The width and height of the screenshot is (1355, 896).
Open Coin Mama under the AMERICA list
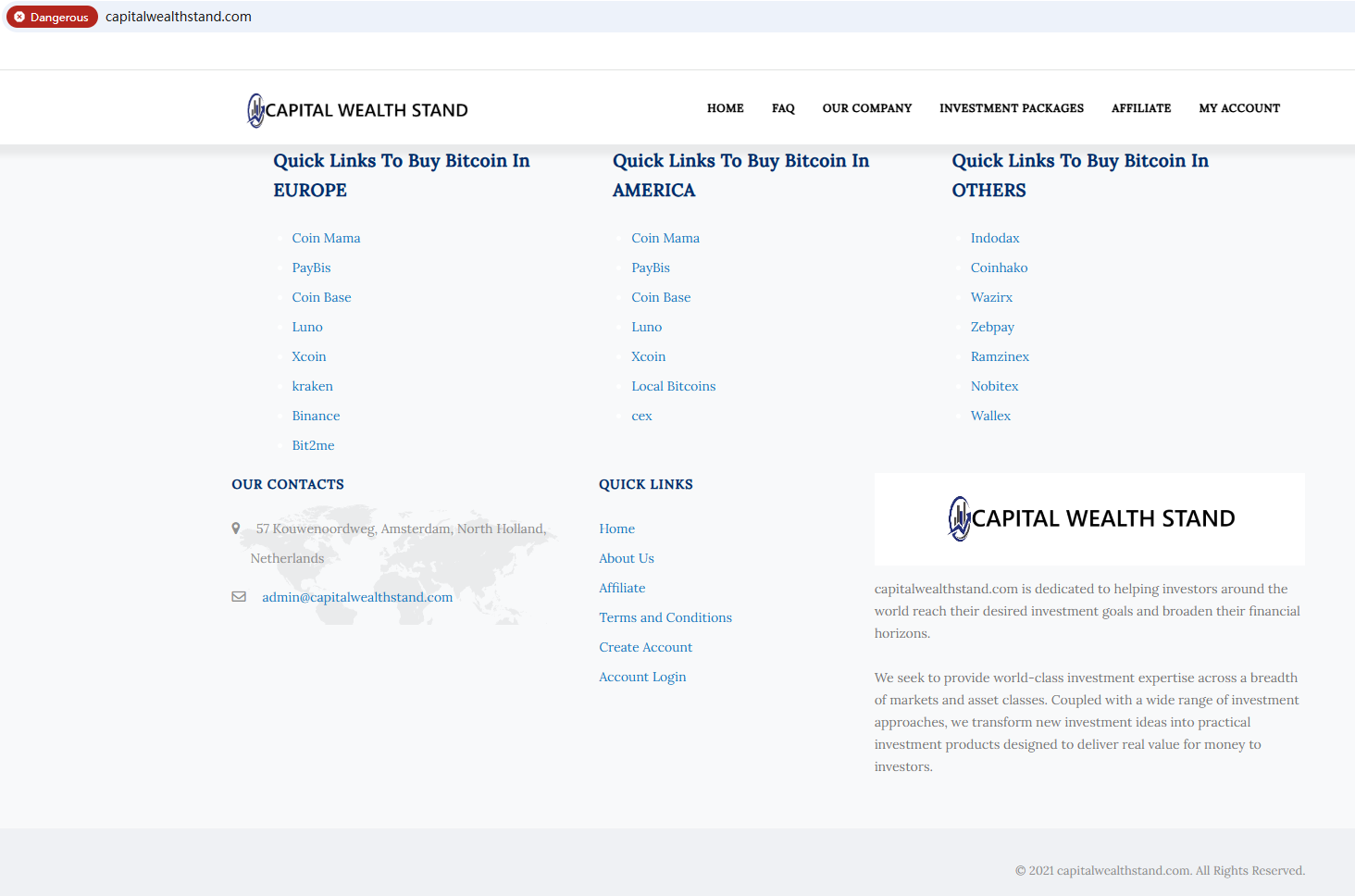point(665,238)
